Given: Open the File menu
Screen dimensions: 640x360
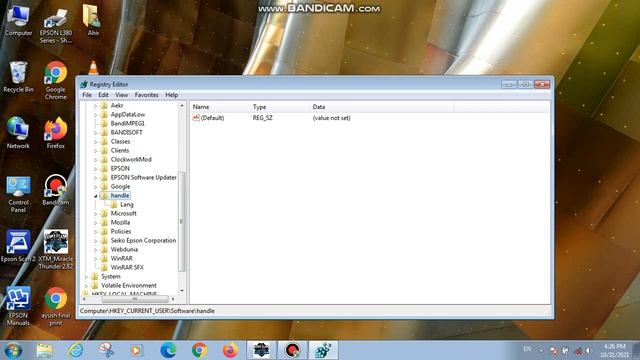Looking at the screenshot, I should pos(87,95).
